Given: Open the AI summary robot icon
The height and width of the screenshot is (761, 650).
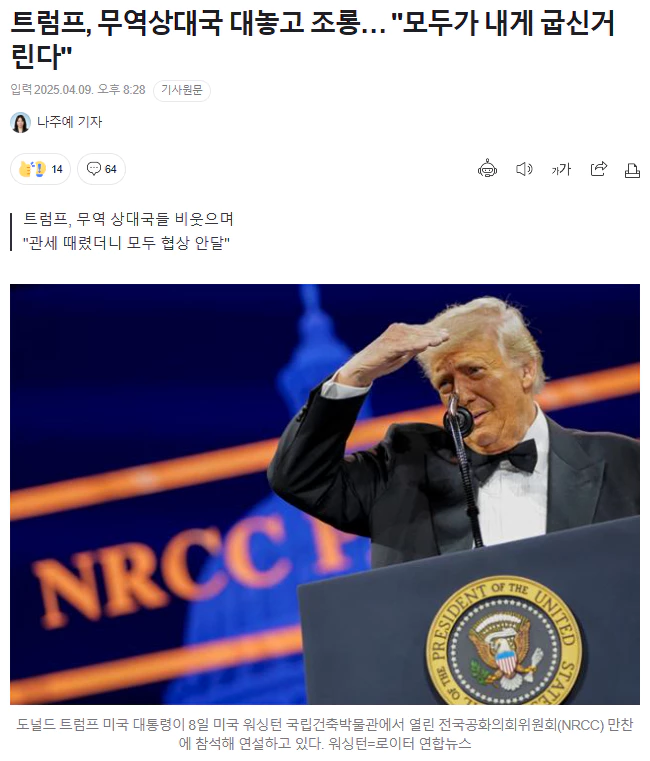Looking at the screenshot, I should [x=487, y=169].
